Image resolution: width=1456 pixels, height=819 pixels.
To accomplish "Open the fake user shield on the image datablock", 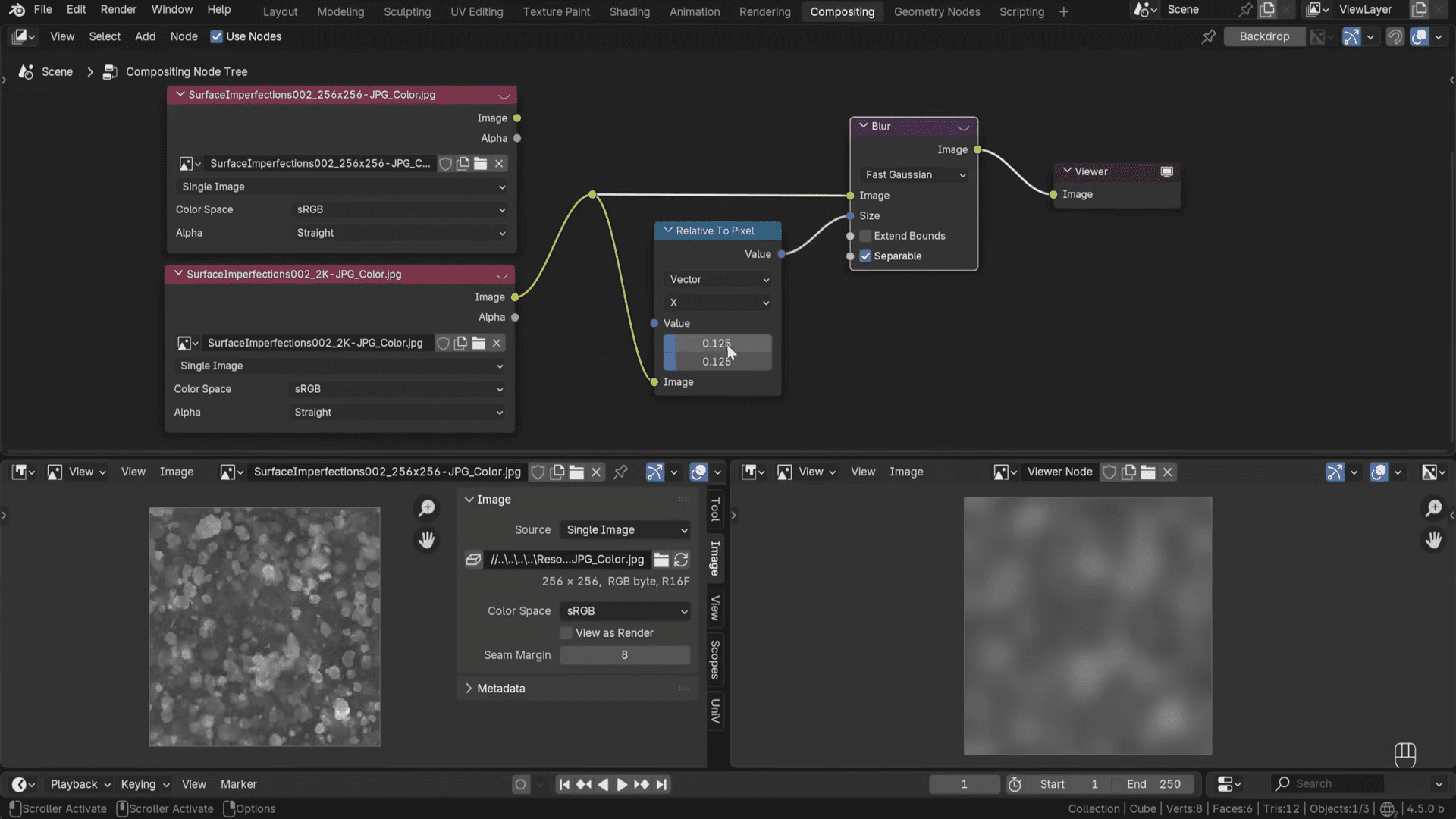I will pos(538,472).
